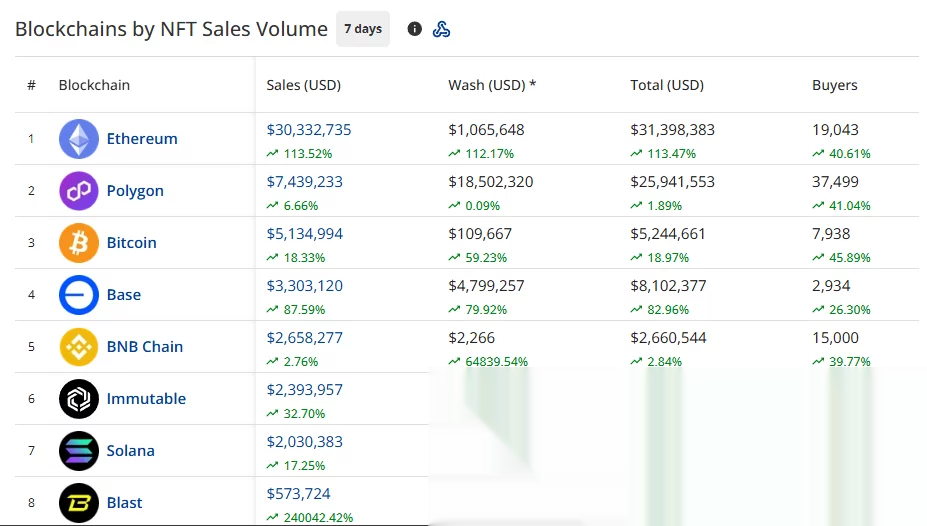This screenshot has width=927, height=526.
Task: Click Base wash value $4,799,257
Action: point(486,286)
